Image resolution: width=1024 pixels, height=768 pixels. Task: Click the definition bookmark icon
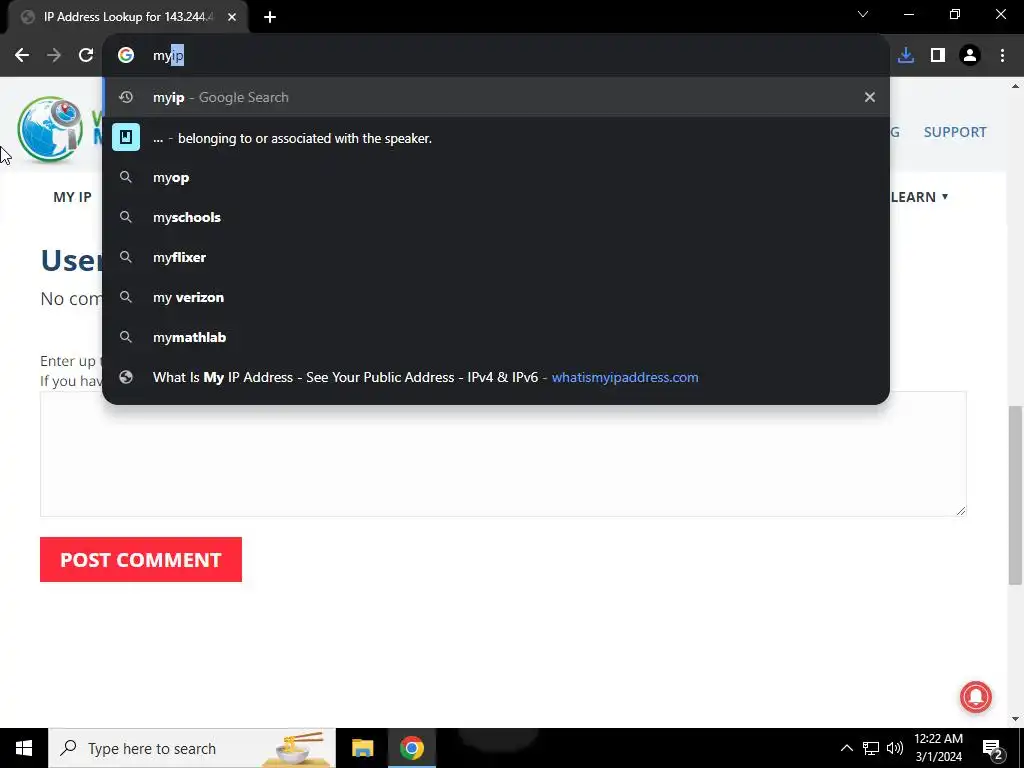coord(126,138)
